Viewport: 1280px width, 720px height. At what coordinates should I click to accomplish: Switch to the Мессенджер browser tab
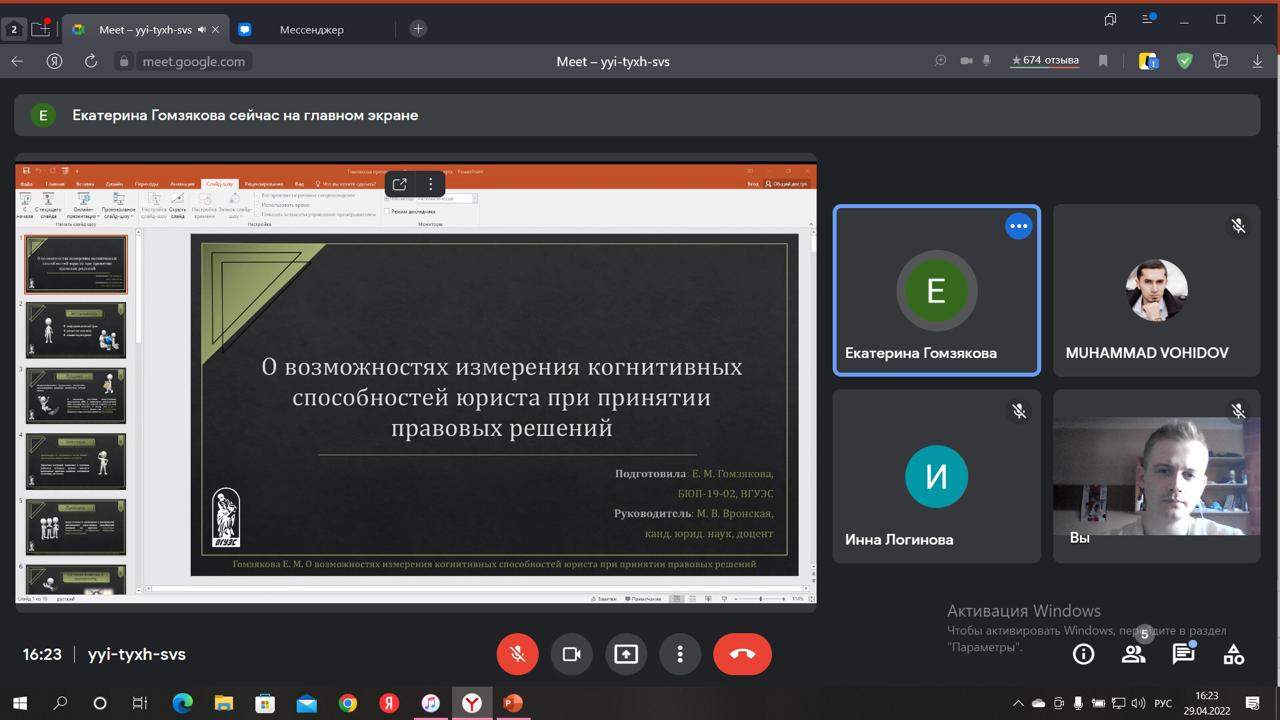click(311, 30)
